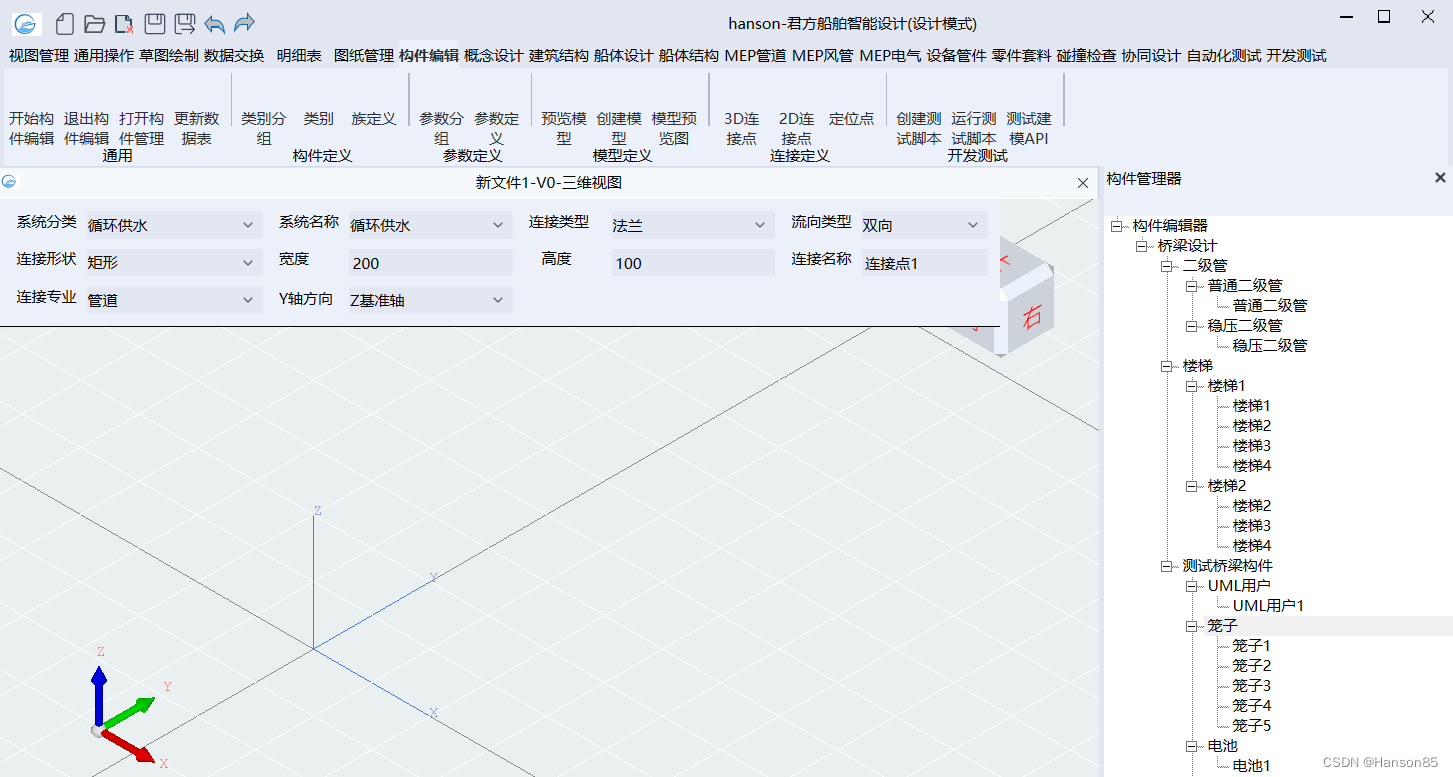Click 打开构件管理 button
This screenshot has width=1453, height=777.
(142, 128)
